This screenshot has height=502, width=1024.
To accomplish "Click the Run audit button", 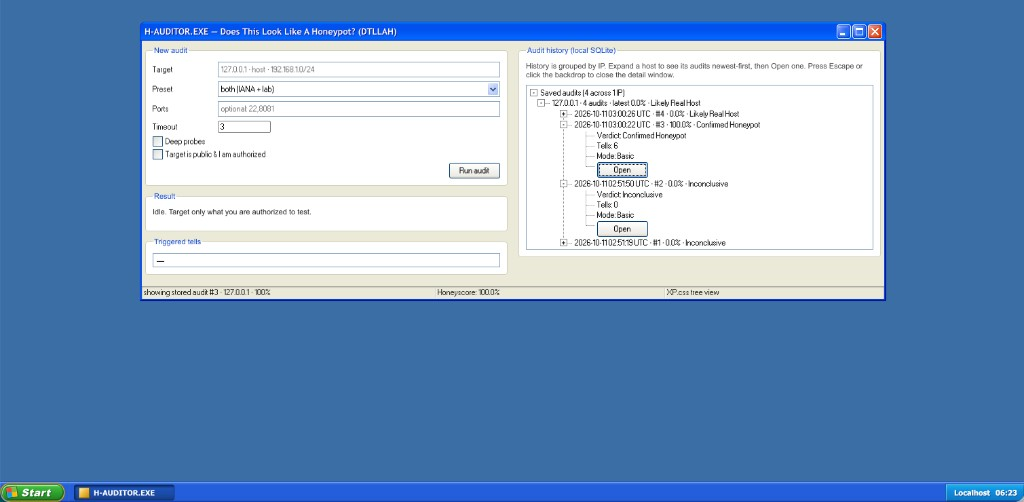I will pos(474,170).
